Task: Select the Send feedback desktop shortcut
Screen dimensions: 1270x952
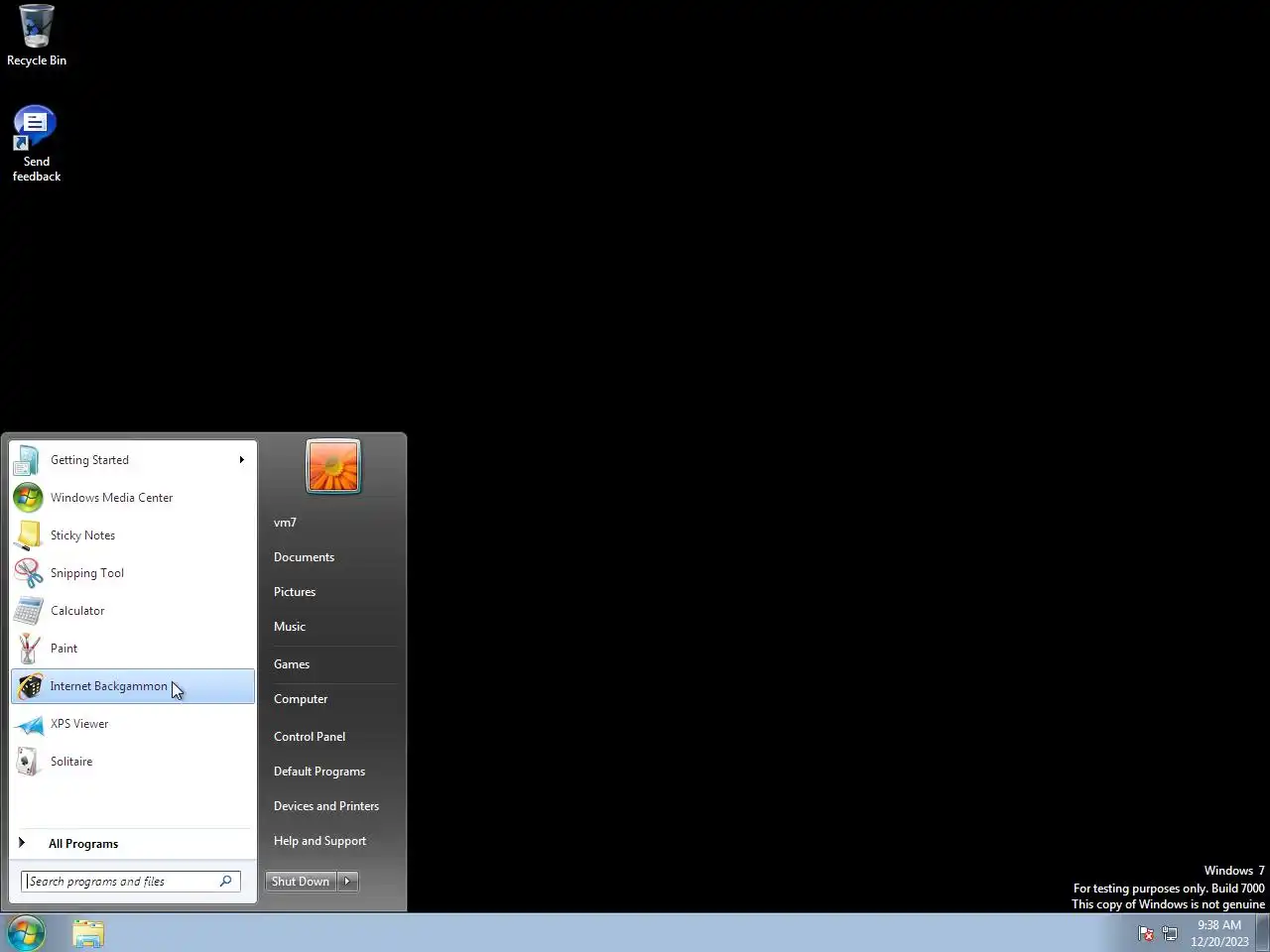Action: (36, 144)
